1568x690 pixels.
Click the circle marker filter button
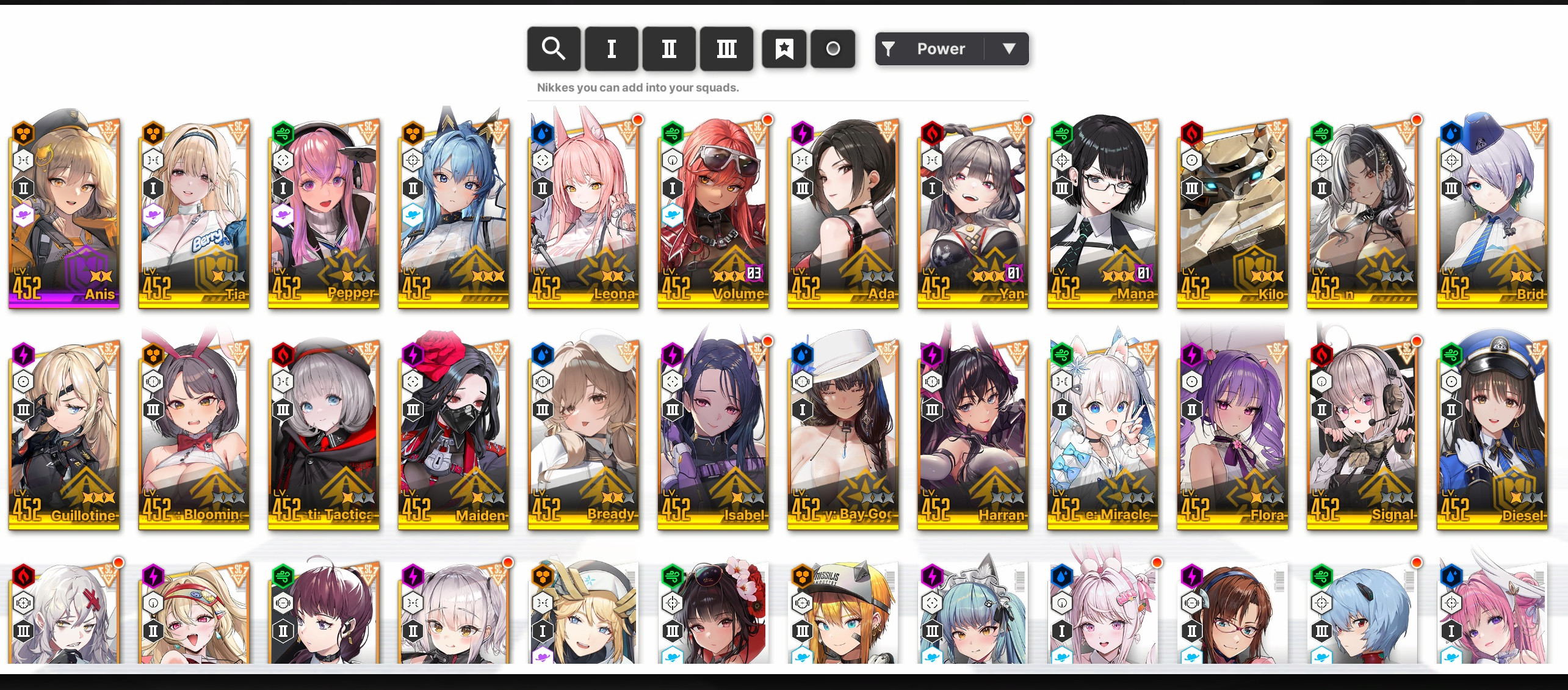click(x=833, y=49)
